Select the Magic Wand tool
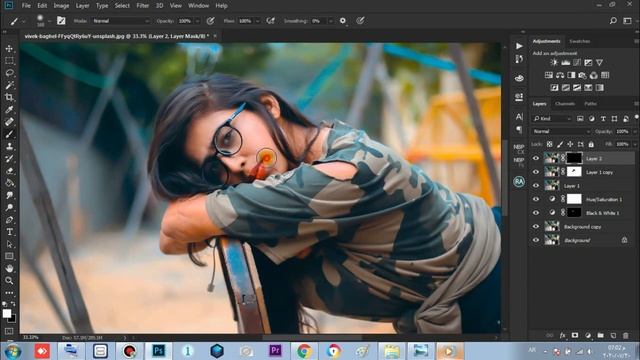Viewport: 640px width, 360px height. point(9,85)
